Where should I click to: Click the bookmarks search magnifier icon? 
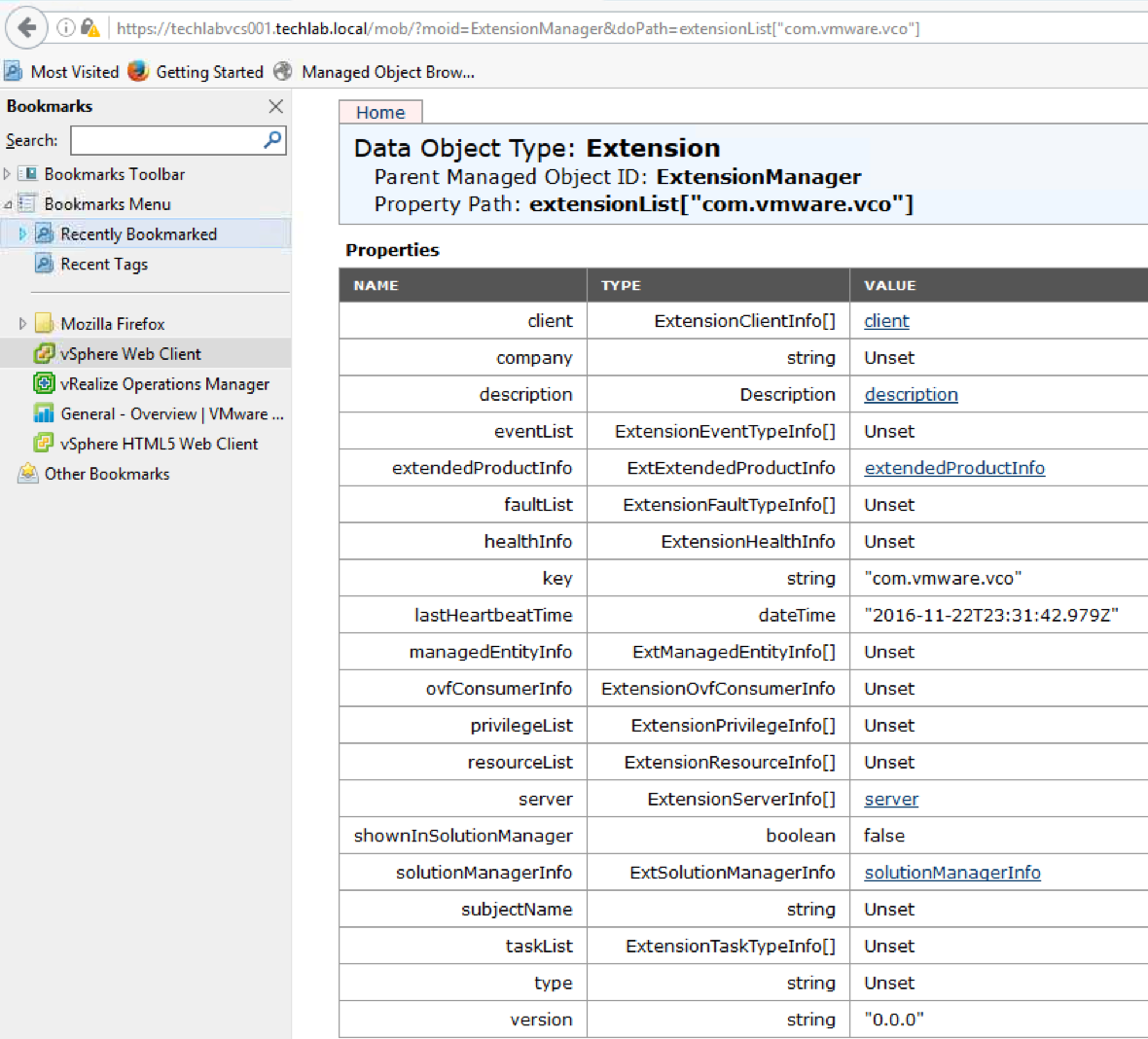[273, 140]
